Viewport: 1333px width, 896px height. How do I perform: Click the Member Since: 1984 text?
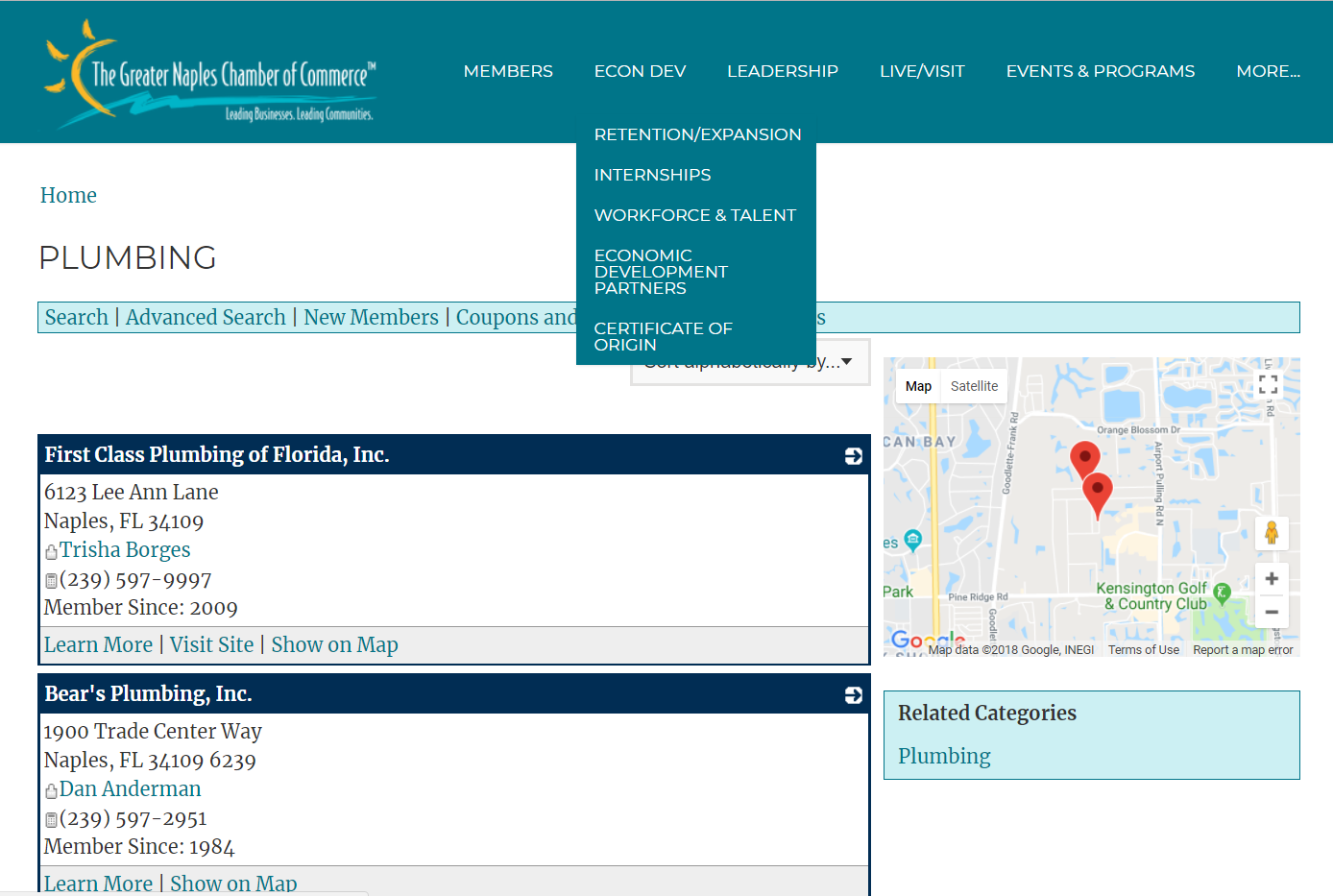(x=139, y=846)
